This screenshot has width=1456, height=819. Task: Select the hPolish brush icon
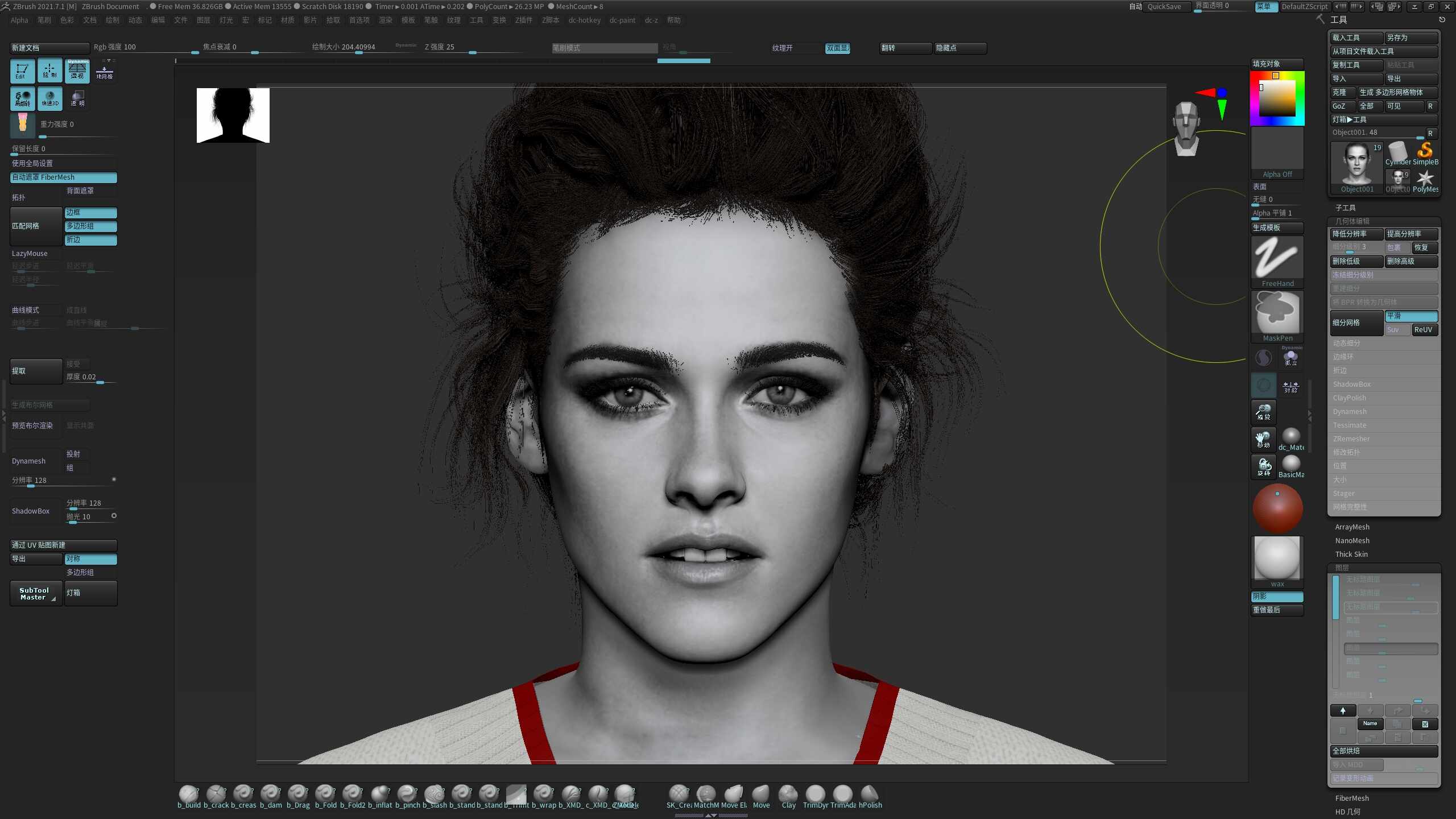tap(870, 796)
